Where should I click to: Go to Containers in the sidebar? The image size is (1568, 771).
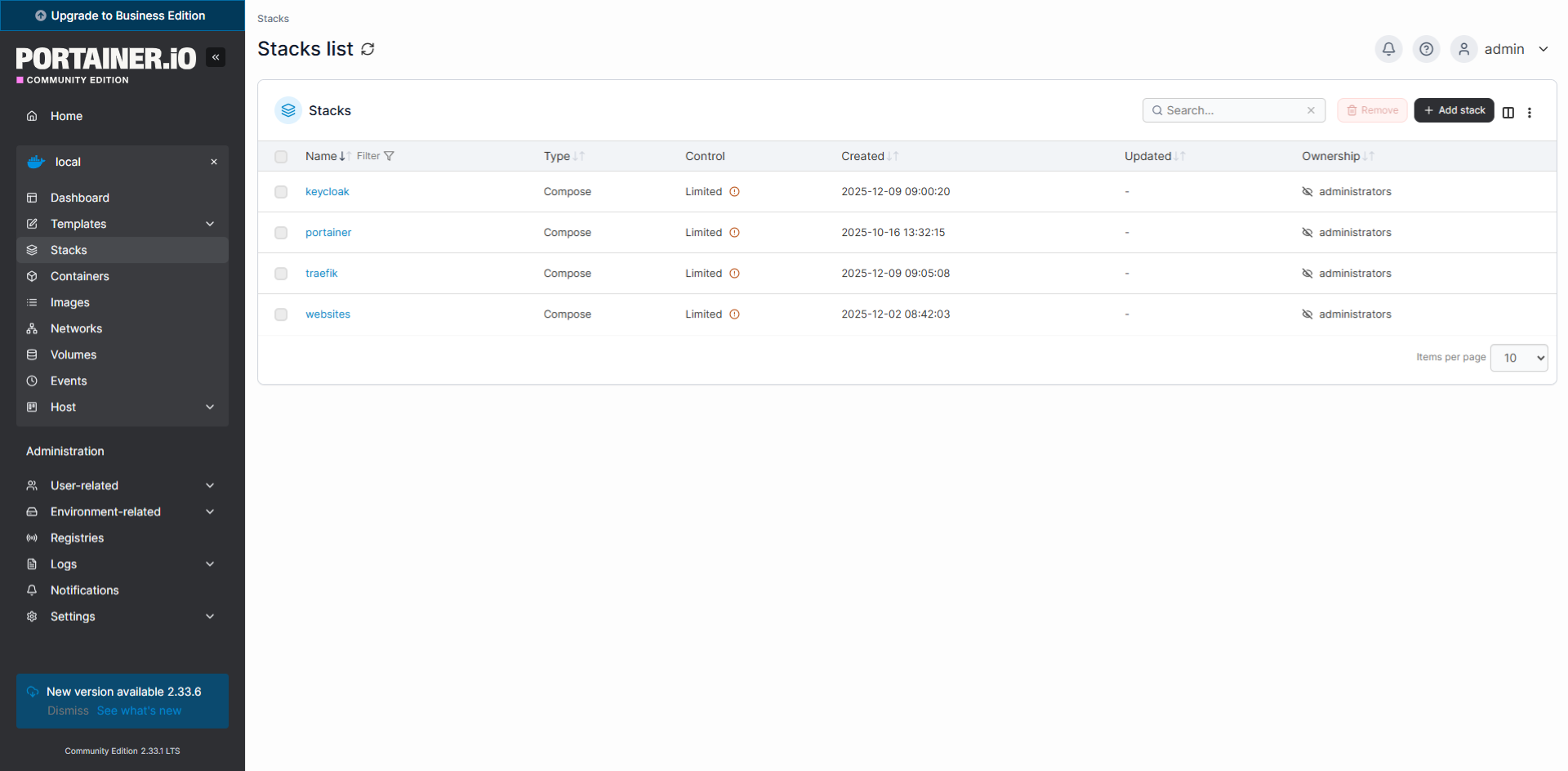[x=79, y=276]
